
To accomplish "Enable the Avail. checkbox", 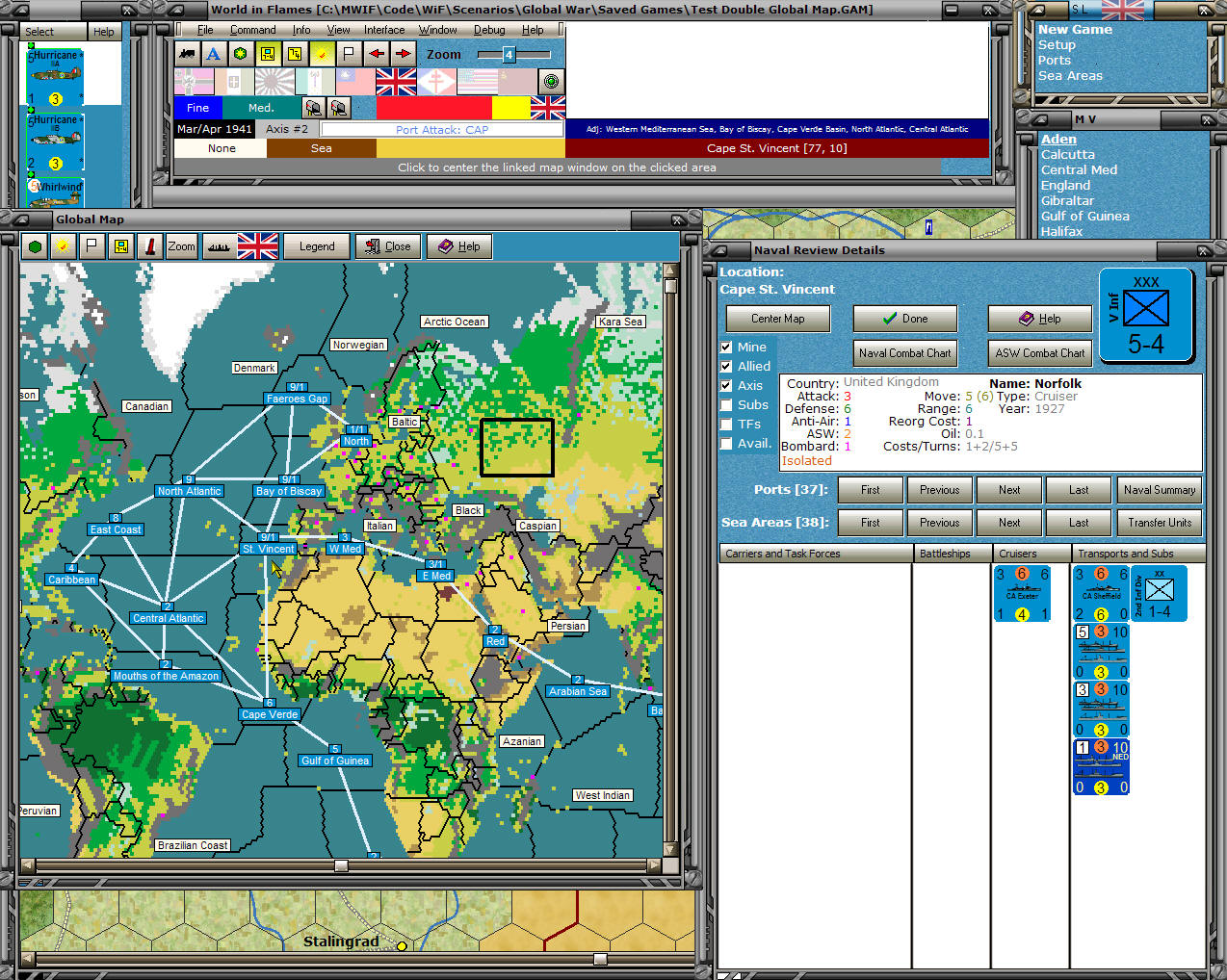I will (727, 444).
